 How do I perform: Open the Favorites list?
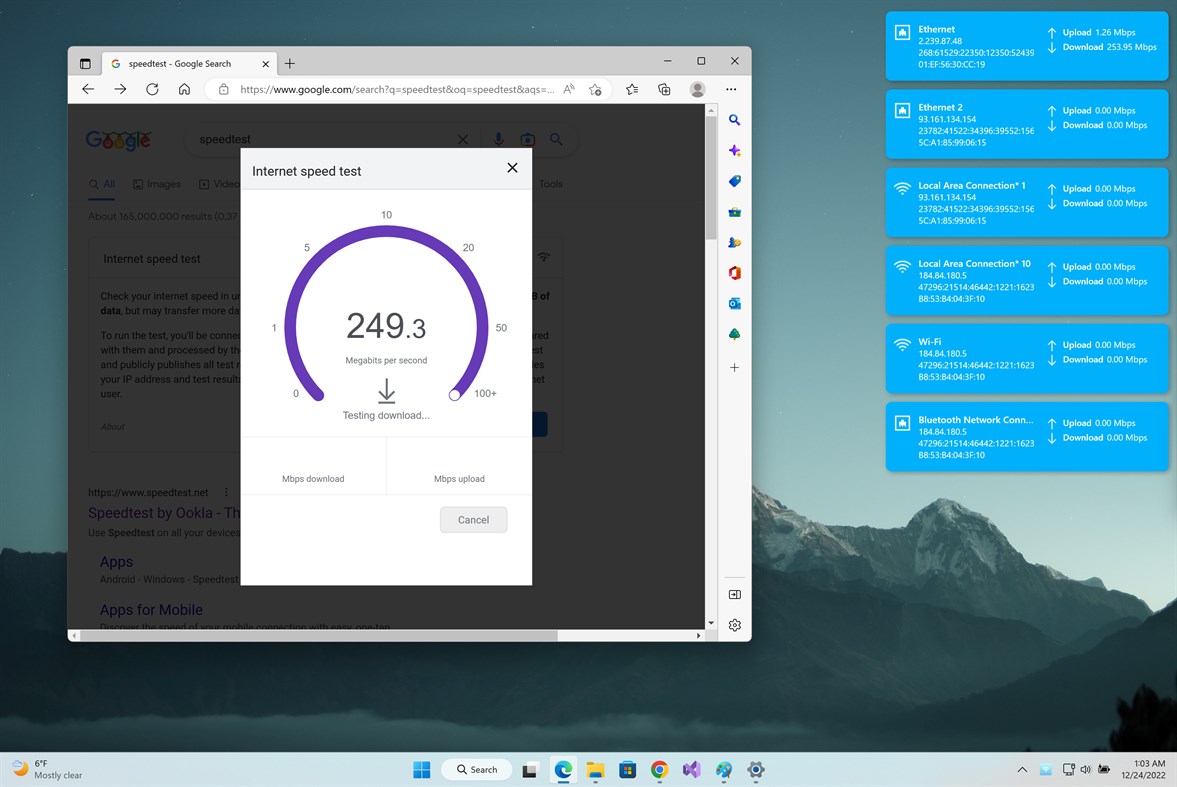(x=632, y=89)
